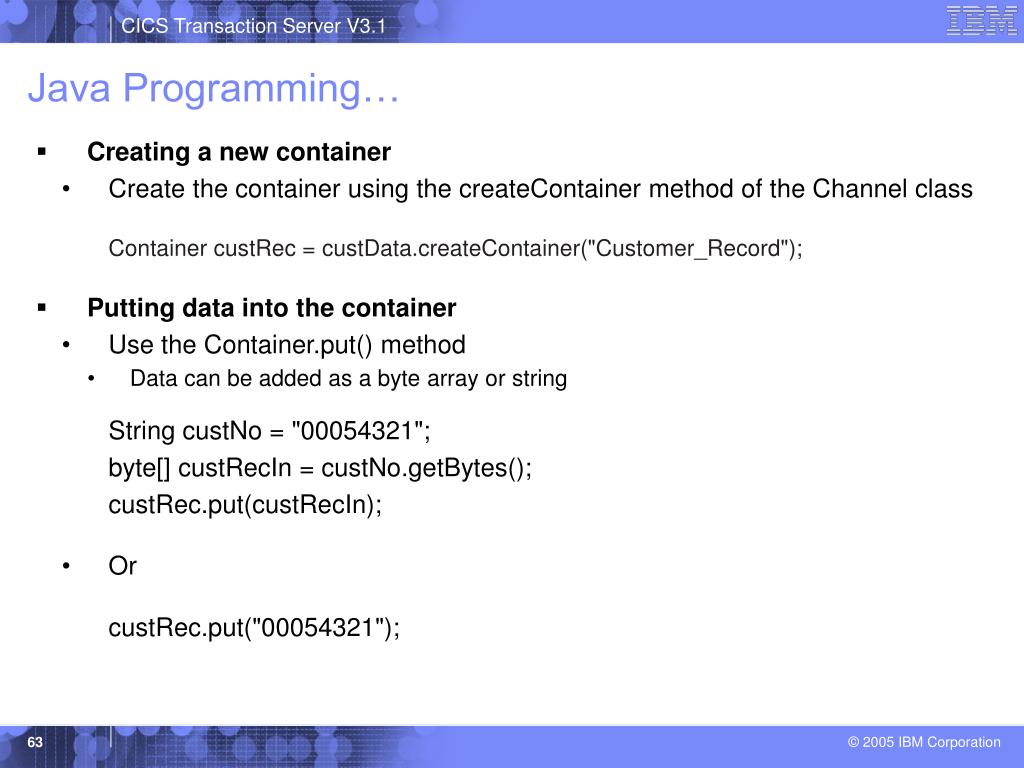Screen dimensions: 1024x768
Task: Click the 'CICS Transaction Server V3.1' header text
Action: pos(253,26)
